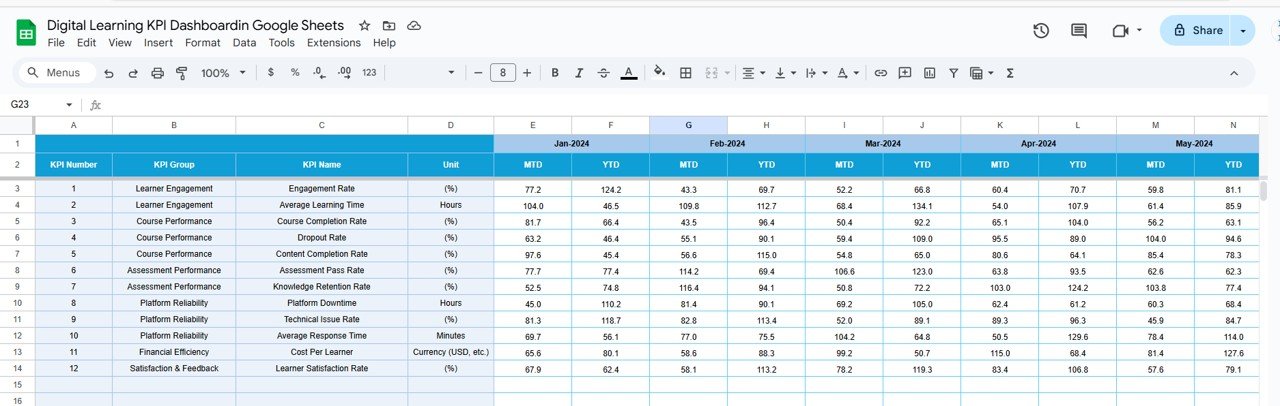Create a filter with funnel icon

pos(954,73)
